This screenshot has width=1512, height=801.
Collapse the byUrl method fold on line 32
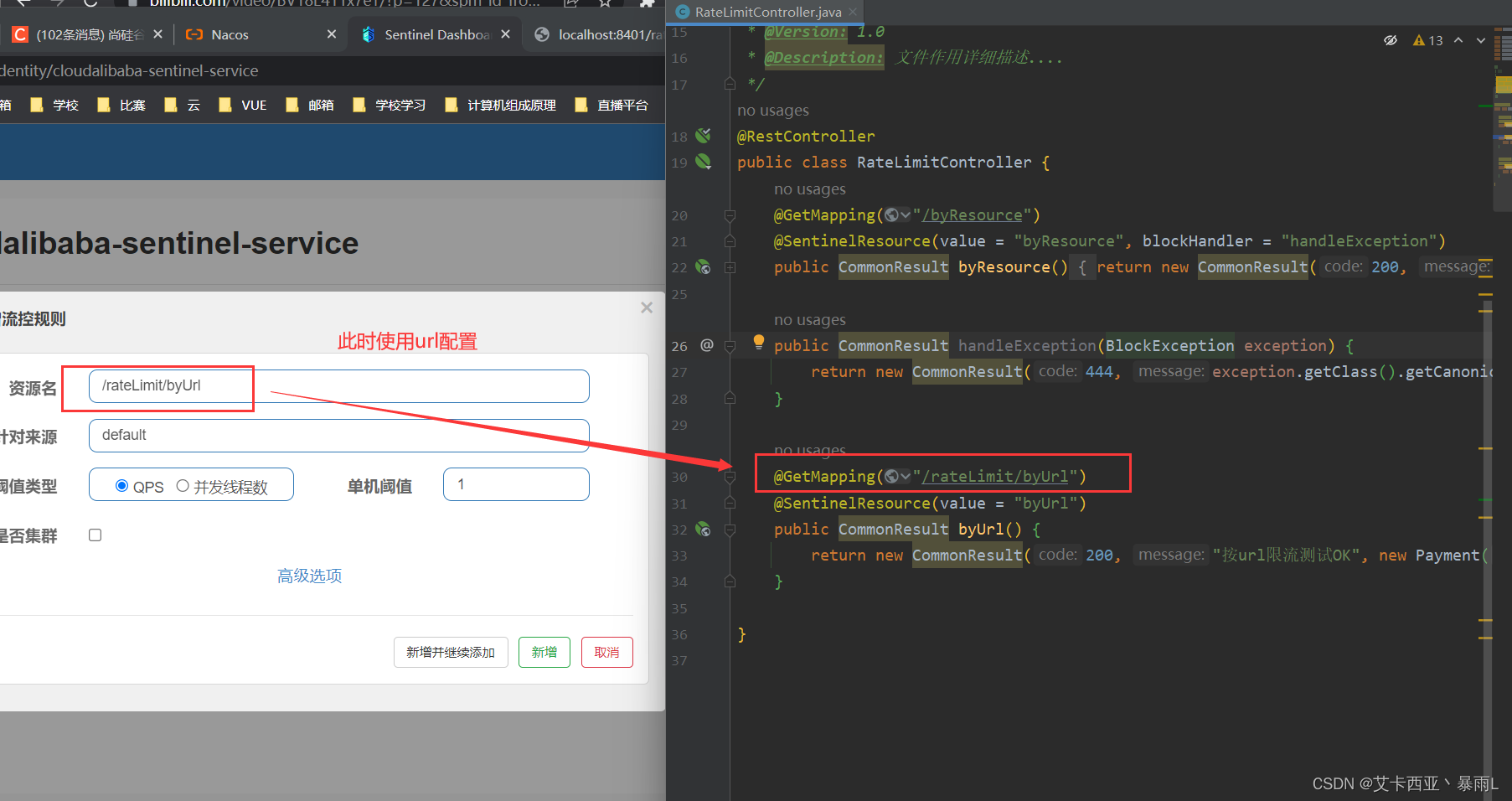730,530
